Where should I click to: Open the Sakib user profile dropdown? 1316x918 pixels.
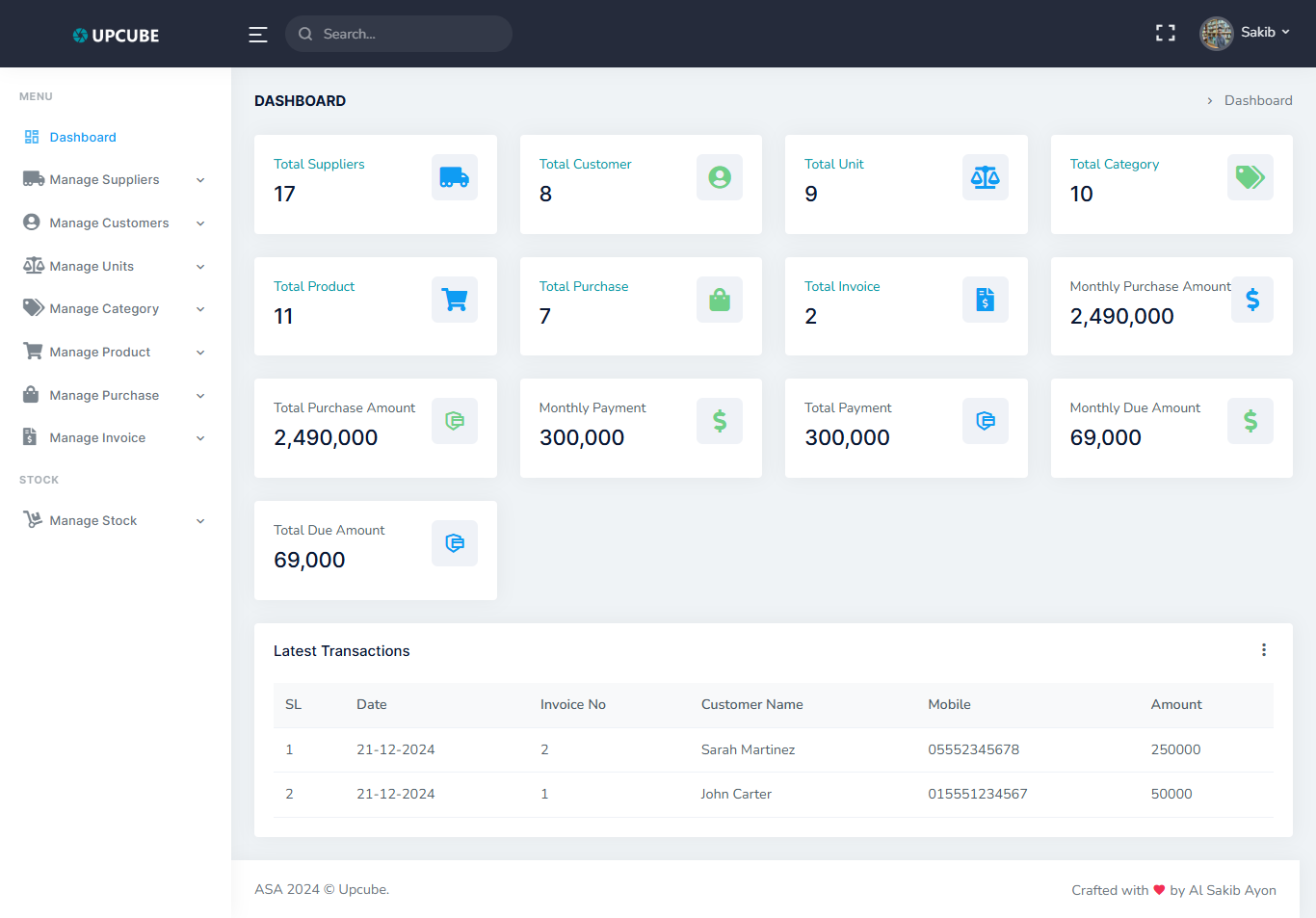[x=1245, y=33]
